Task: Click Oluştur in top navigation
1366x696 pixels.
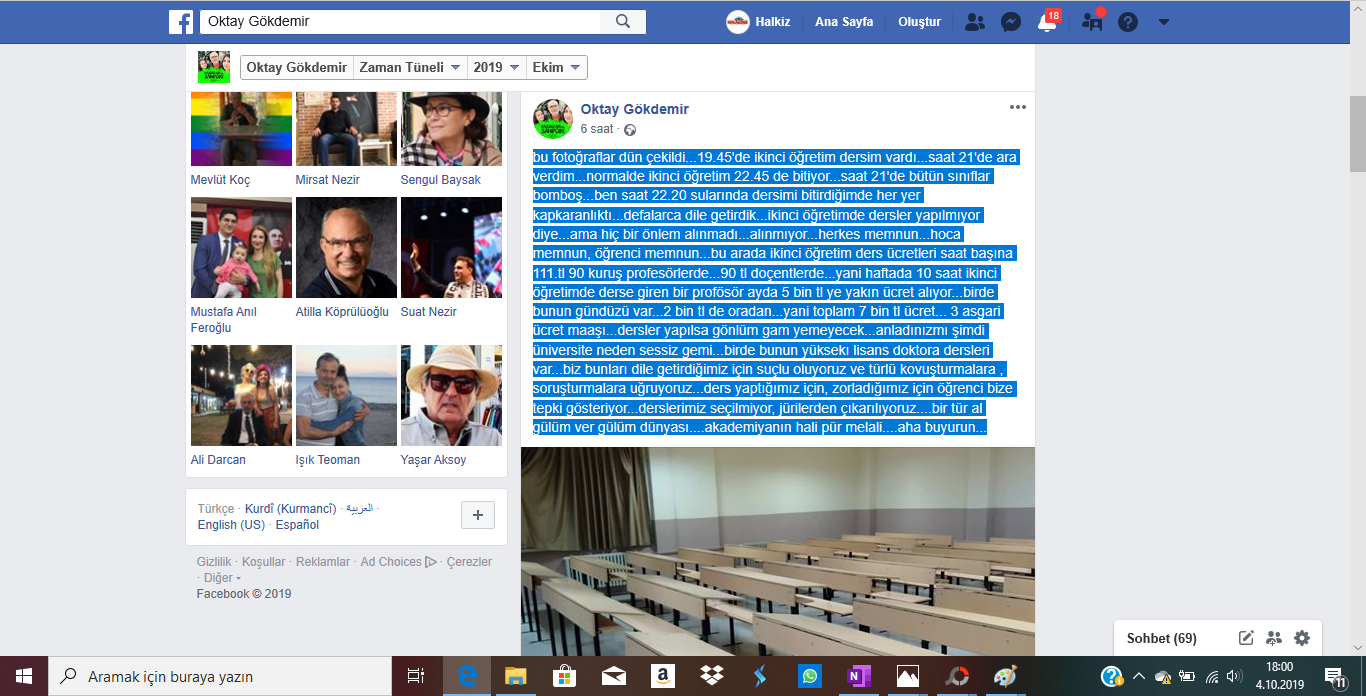Action: pos(919,22)
